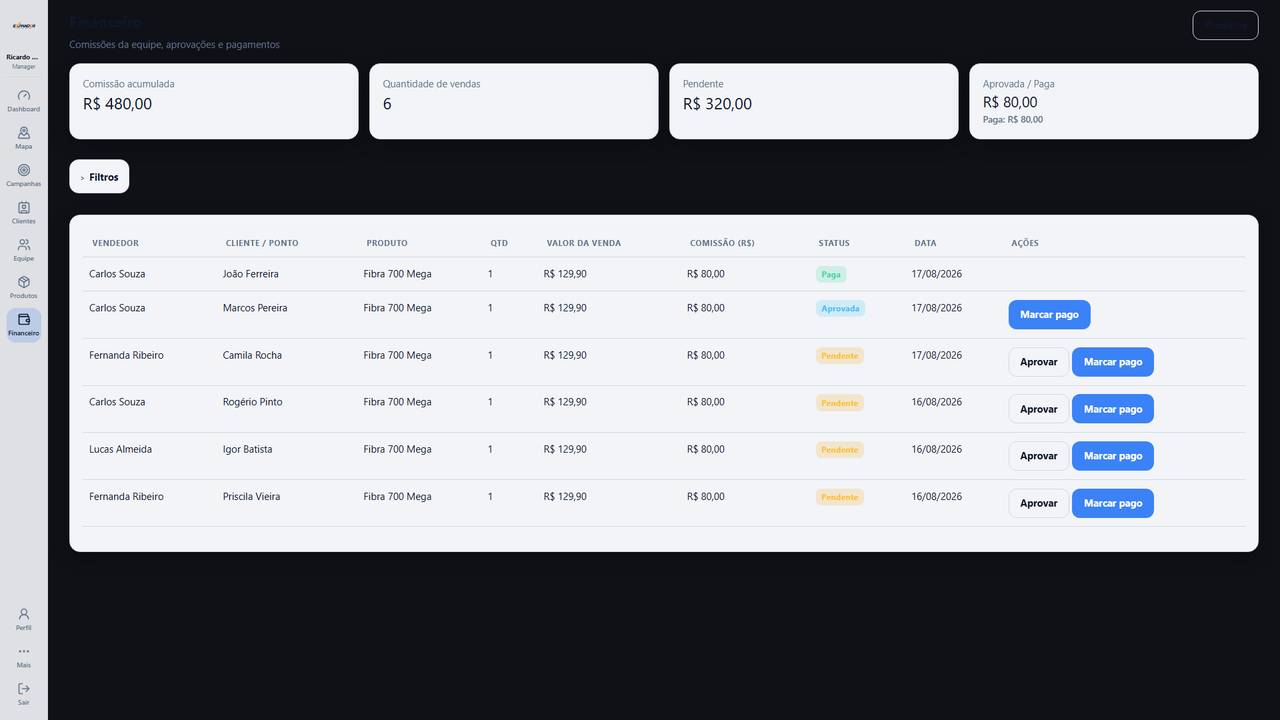Approve Rogério Pinto commission
Image resolution: width=1280 pixels, height=720 pixels.
[1038, 409]
